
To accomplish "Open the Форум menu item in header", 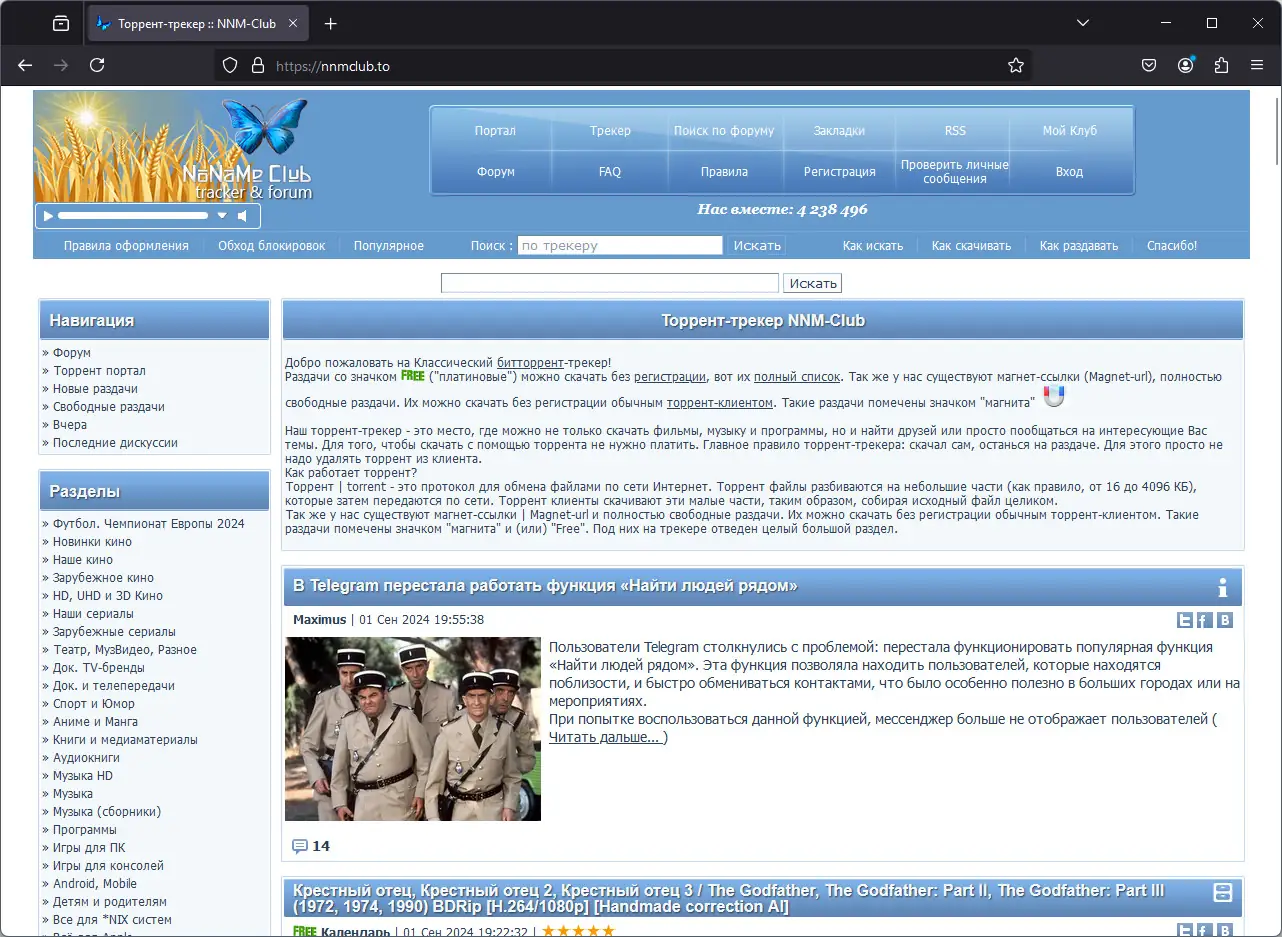I will click(495, 172).
